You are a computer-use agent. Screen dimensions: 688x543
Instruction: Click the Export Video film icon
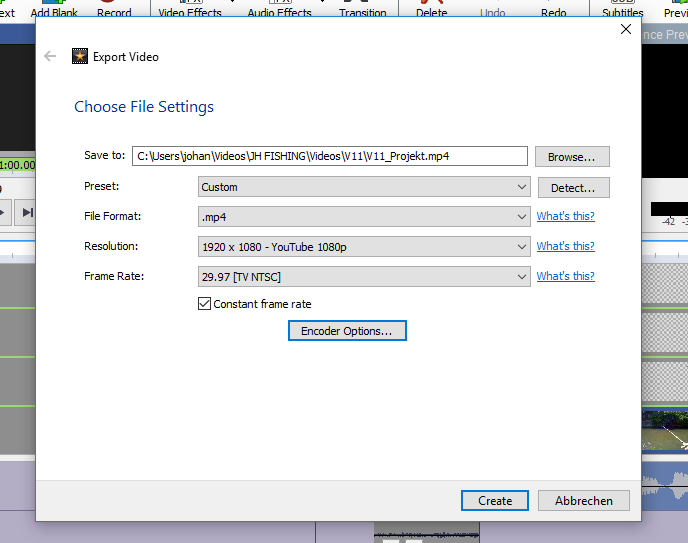(80, 57)
